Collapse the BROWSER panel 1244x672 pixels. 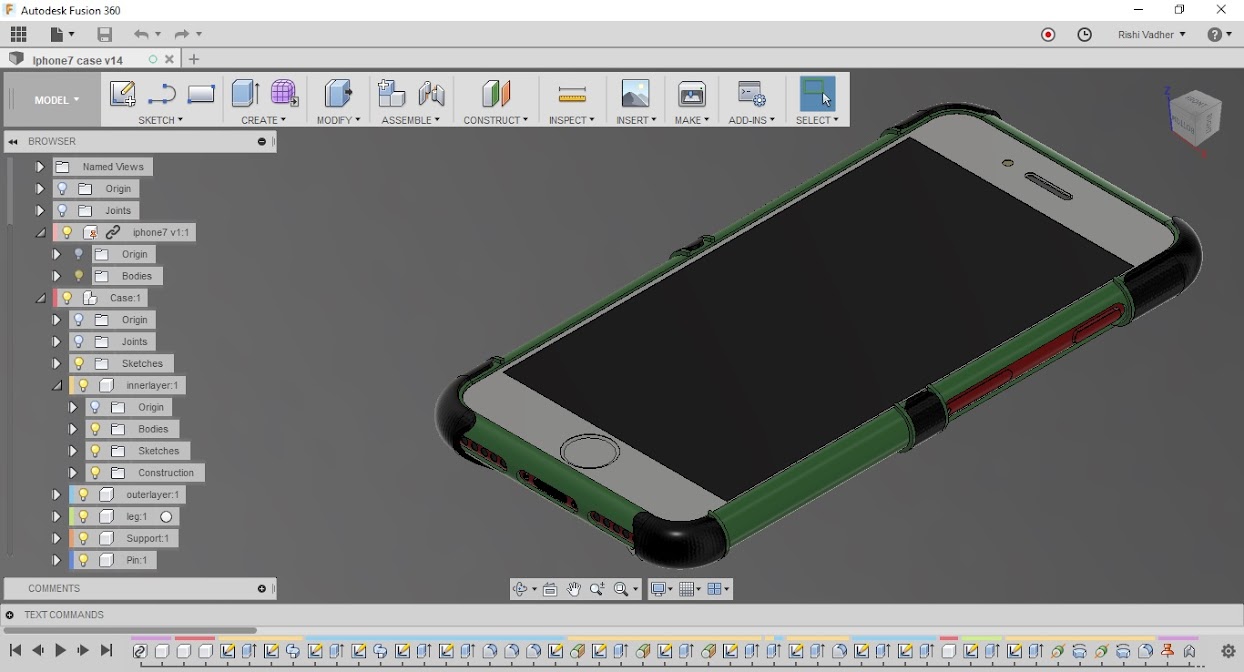[x=13, y=142]
